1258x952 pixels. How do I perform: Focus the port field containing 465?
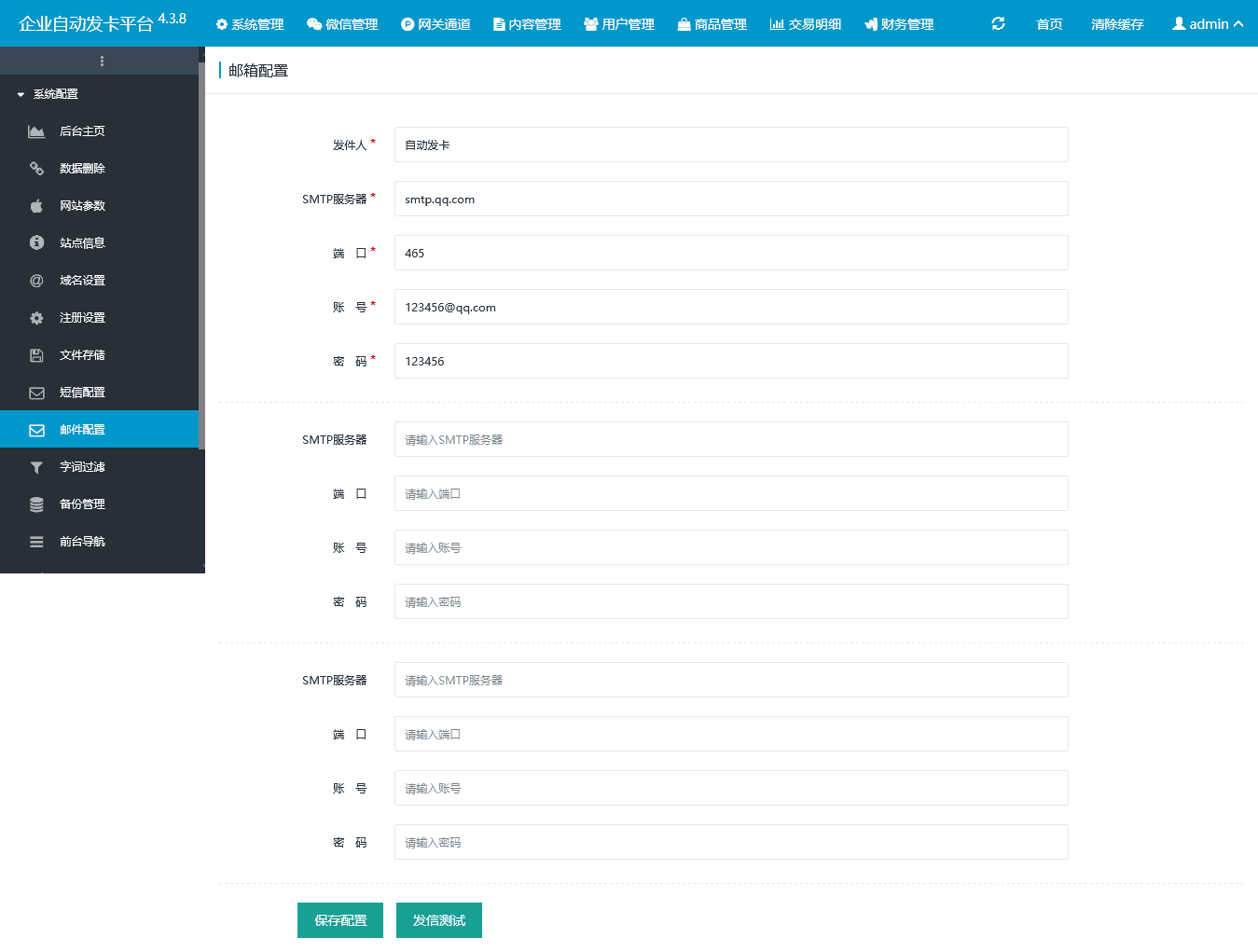pos(731,253)
